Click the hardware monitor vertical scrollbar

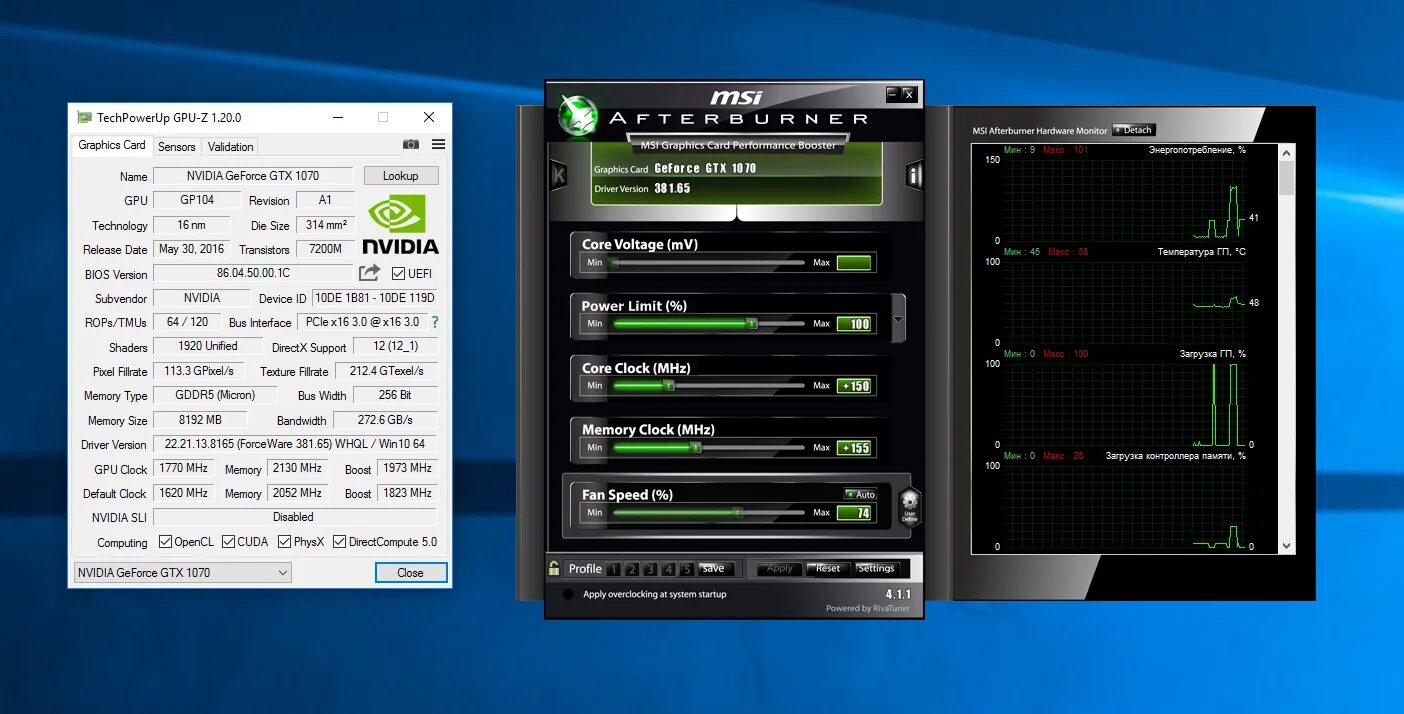point(1286,348)
